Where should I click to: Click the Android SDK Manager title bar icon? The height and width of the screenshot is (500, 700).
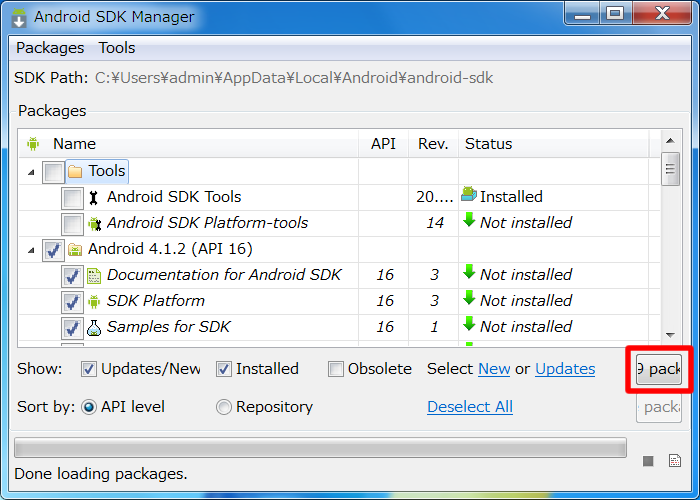coord(19,17)
